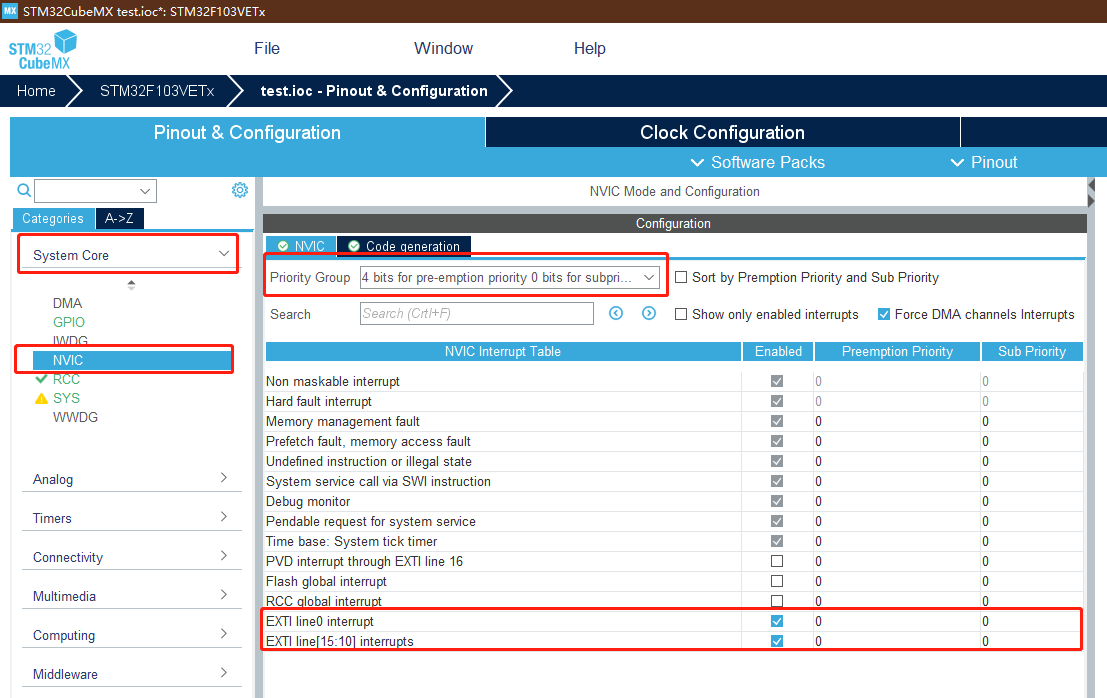Click STM32F103VETx breadcrumb
The height and width of the screenshot is (698, 1107).
[x=157, y=91]
